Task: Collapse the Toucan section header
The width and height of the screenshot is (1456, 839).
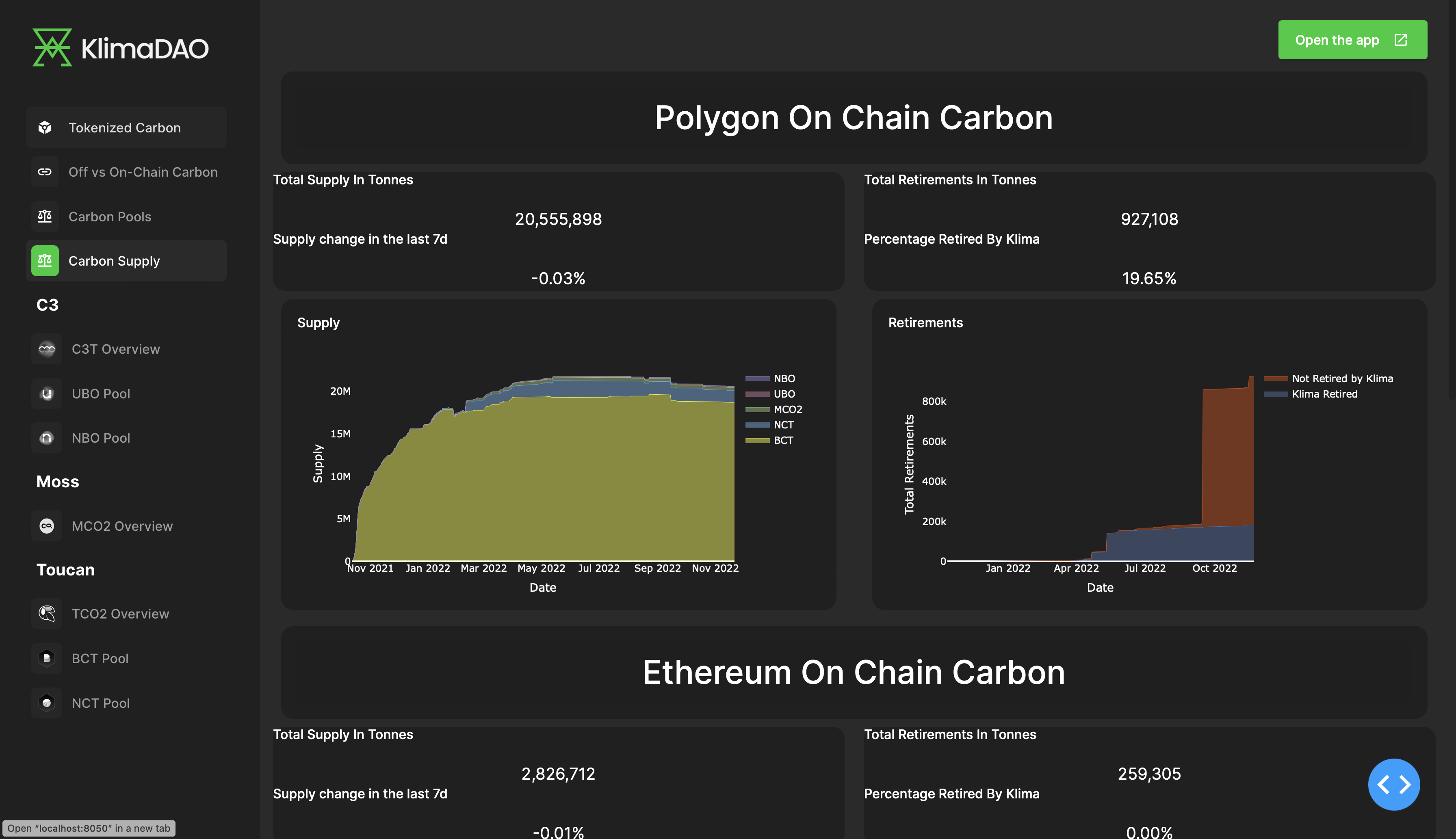Action: [x=66, y=569]
